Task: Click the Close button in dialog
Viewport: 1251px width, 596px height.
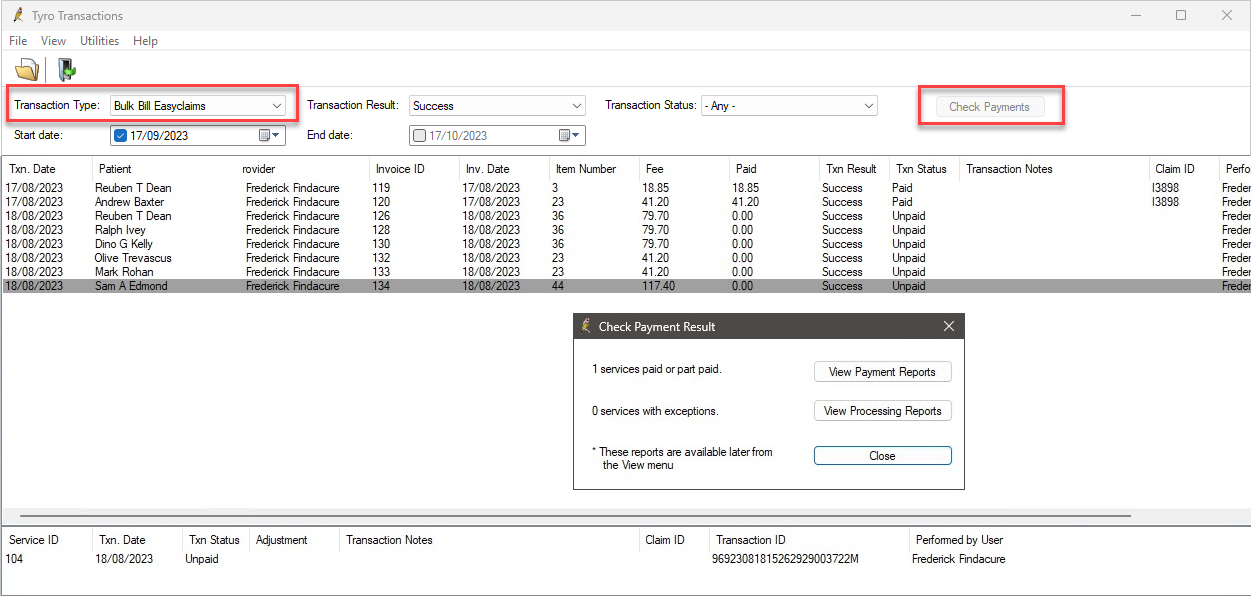Action: click(882, 456)
